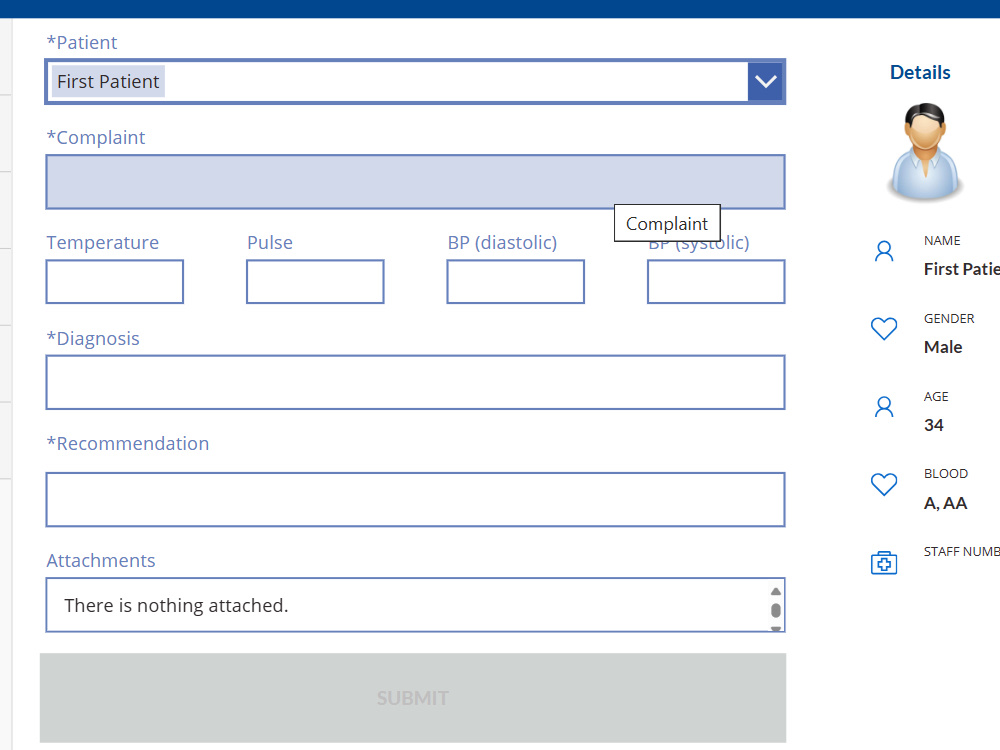Click the Temperature label

click(103, 243)
